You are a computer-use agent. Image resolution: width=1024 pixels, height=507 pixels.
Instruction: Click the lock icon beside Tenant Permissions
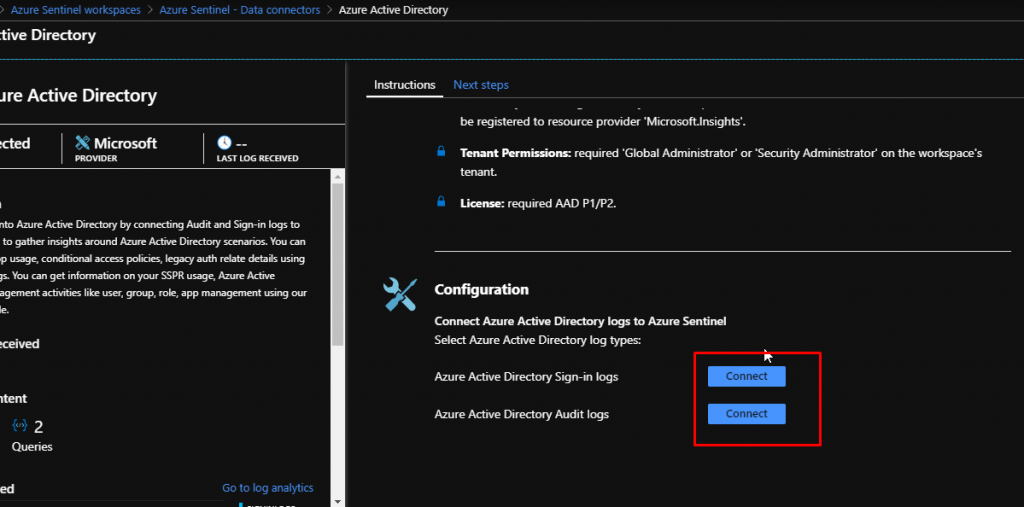(x=441, y=152)
